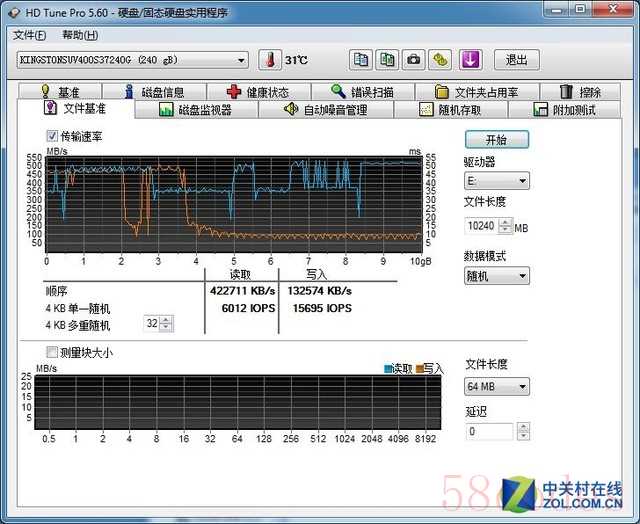The width and height of the screenshot is (640, 524).
Task: Click the orange 写入 legend swatch
Action: pyautogui.click(x=420, y=369)
